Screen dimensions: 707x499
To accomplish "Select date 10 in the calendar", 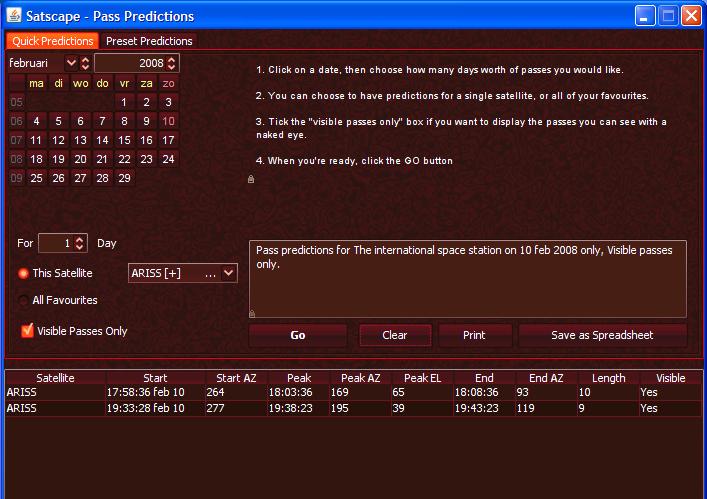I will coord(168,121).
